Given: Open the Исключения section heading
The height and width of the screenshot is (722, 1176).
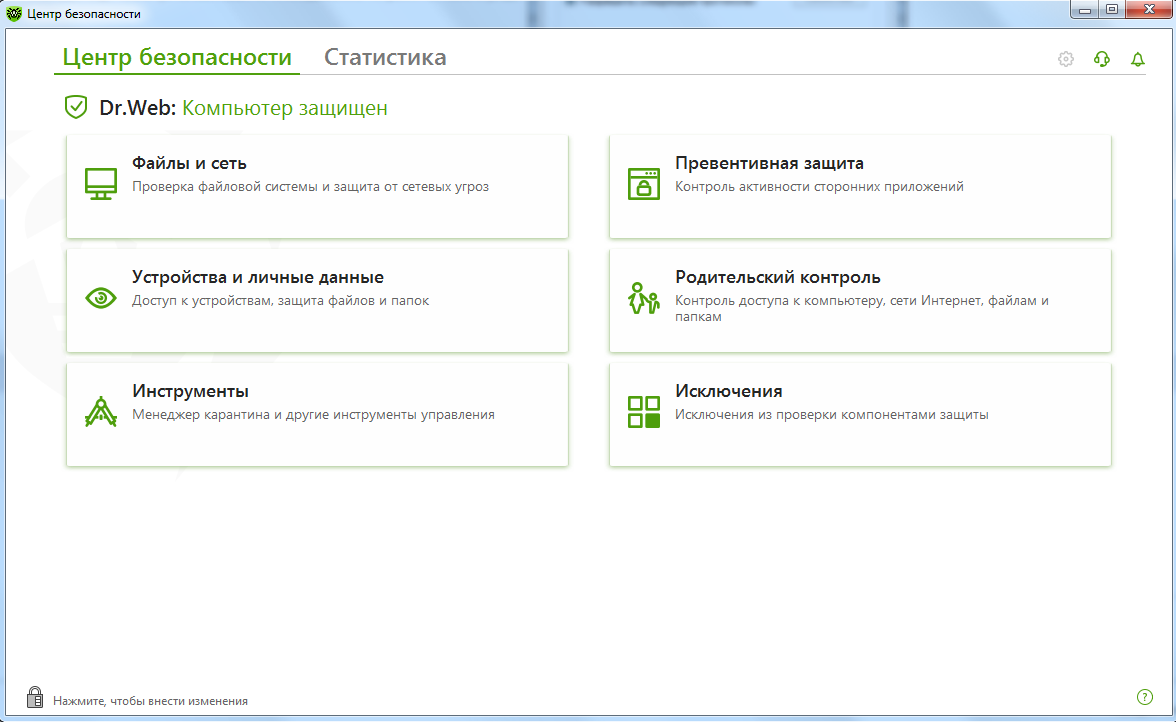Looking at the screenshot, I should (728, 391).
